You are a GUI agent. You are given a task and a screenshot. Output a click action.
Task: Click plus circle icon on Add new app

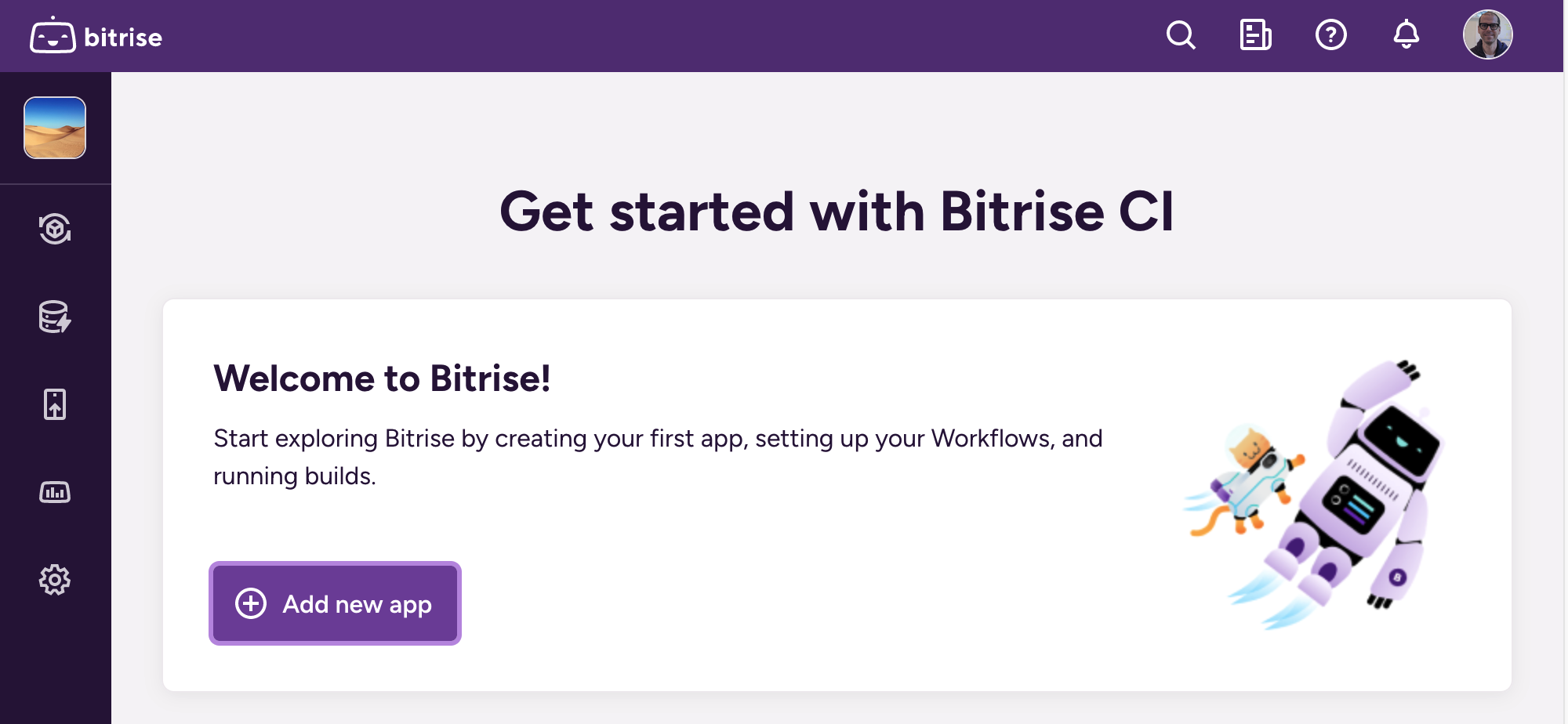pos(251,603)
